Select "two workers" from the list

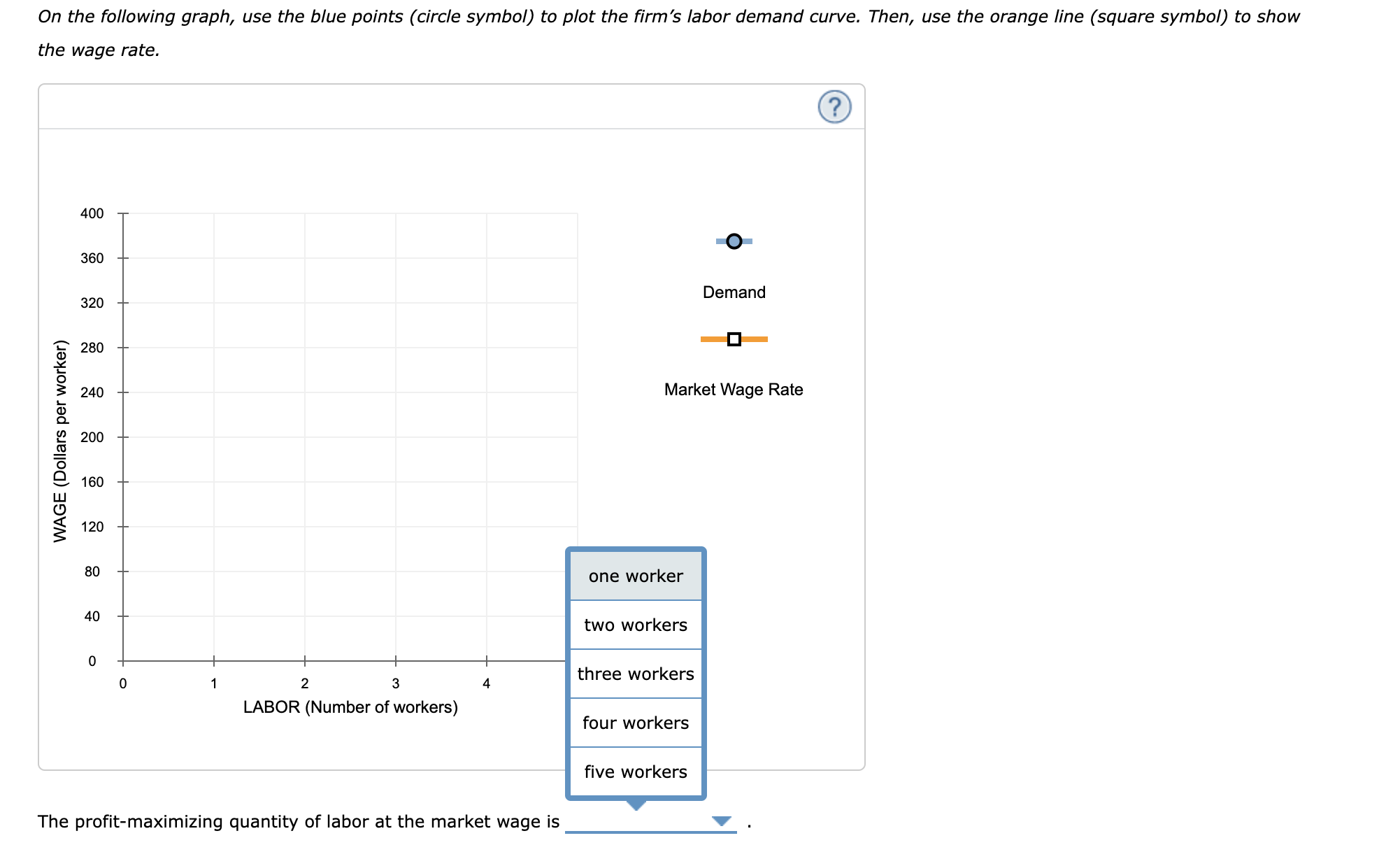[635, 625]
